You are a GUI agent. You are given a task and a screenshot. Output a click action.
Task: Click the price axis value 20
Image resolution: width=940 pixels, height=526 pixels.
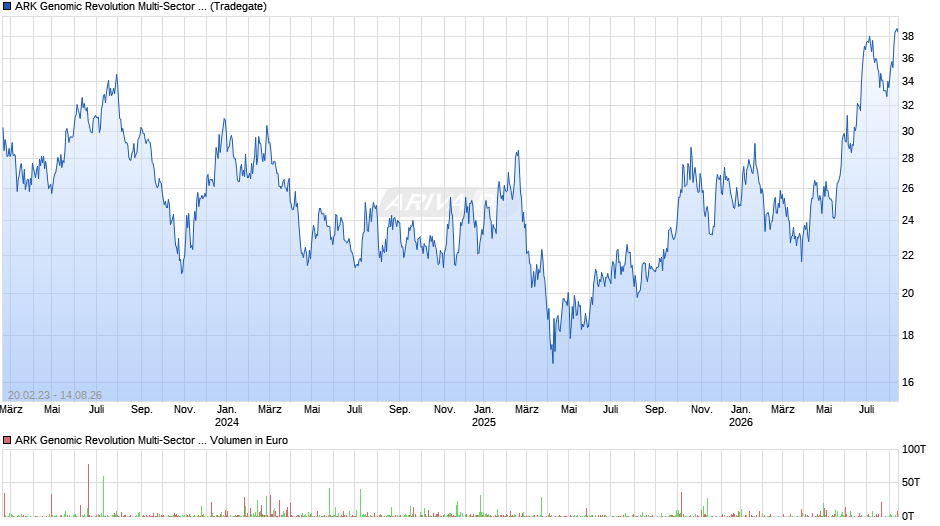tap(908, 293)
